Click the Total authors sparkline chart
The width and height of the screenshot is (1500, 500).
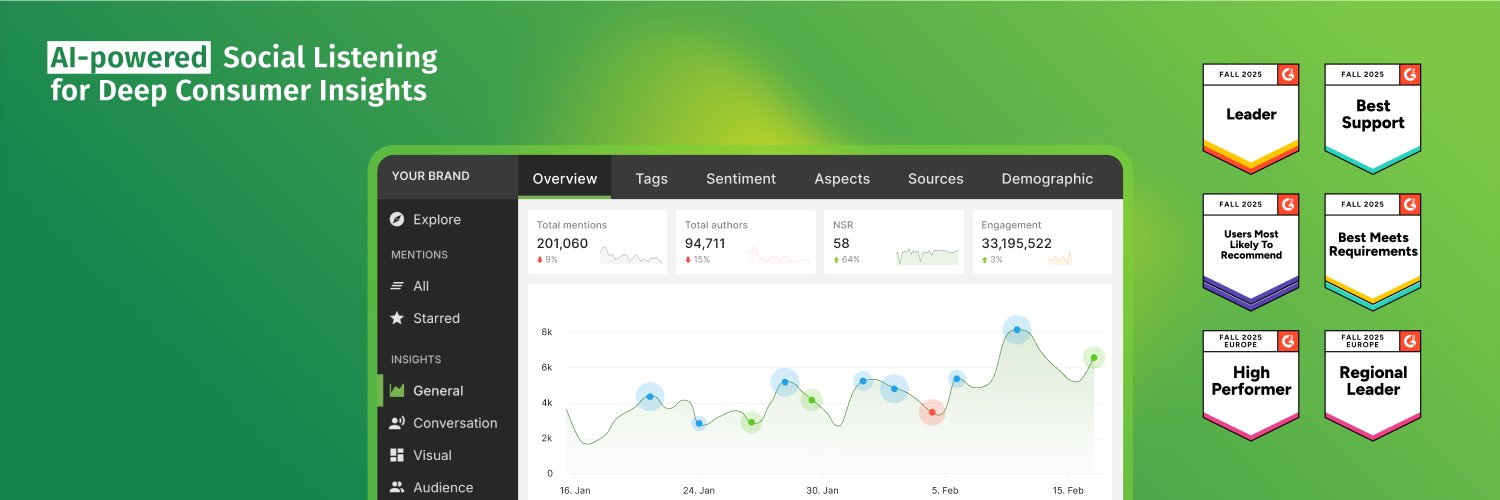[x=779, y=257]
